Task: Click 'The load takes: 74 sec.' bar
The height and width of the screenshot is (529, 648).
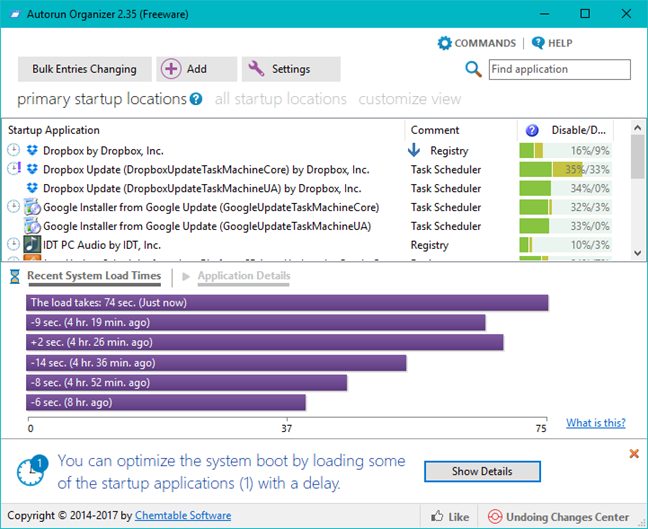Action: point(287,303)
